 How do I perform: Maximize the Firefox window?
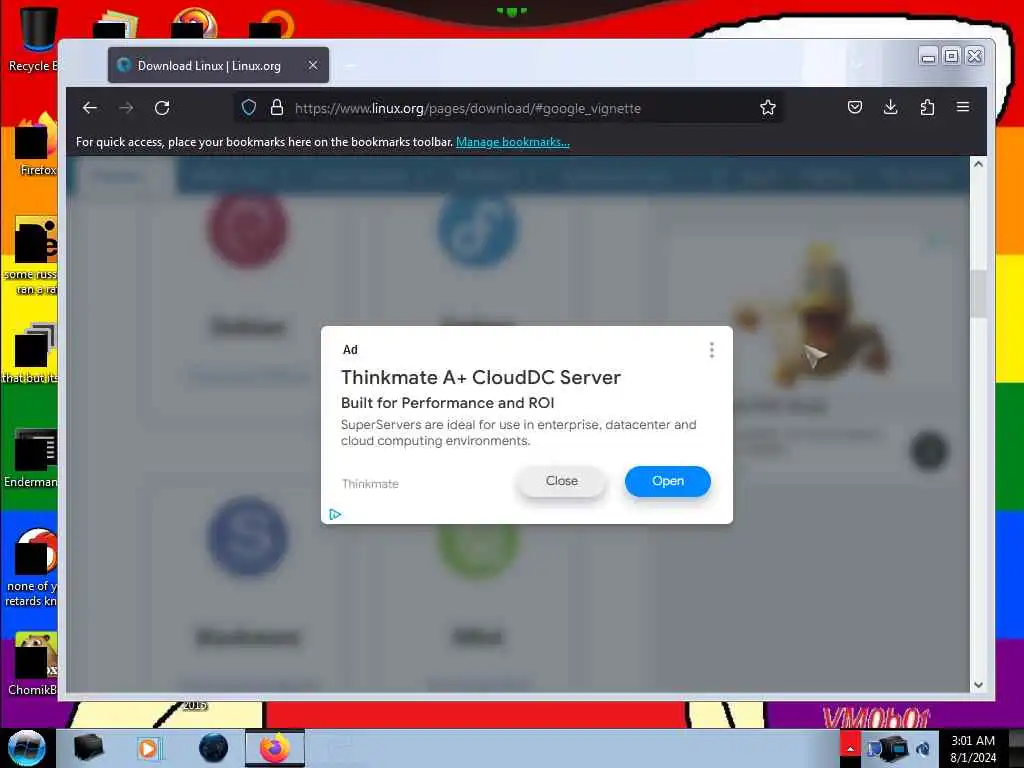(952, 57)
